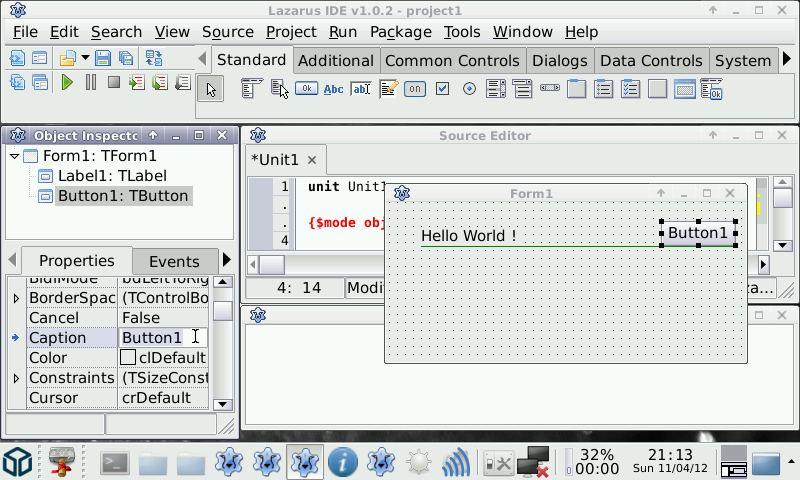Run the project with green play icon
Image resolution: width=800 pixels, height=480 pixels.
[x=67, y=82]
